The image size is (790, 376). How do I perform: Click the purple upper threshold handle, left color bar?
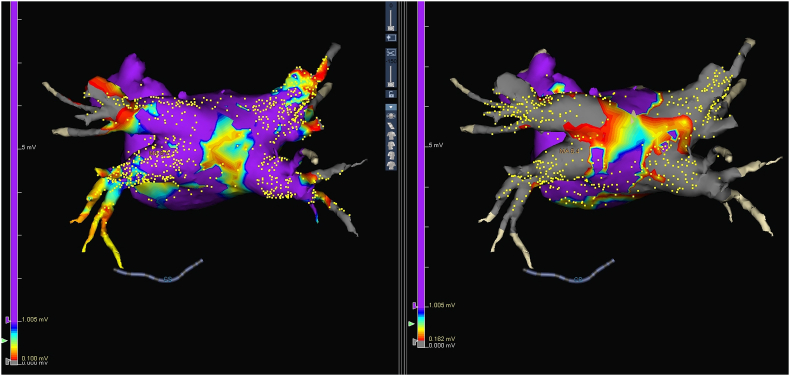point(8,320)
